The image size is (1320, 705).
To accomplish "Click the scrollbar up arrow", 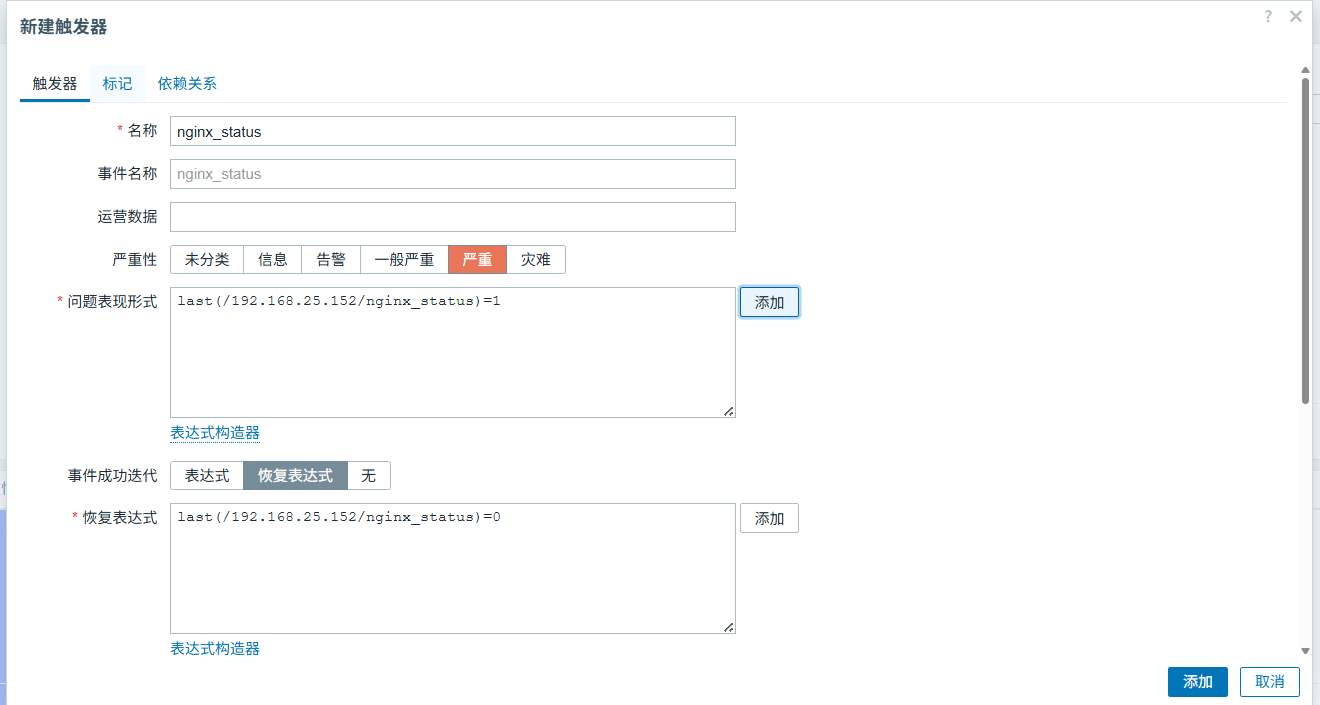I will 1305,70.
